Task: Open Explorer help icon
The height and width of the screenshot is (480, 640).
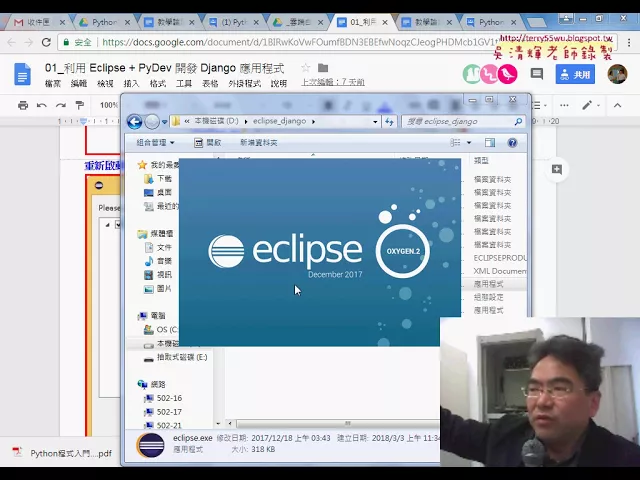Action: coord(512,142)
